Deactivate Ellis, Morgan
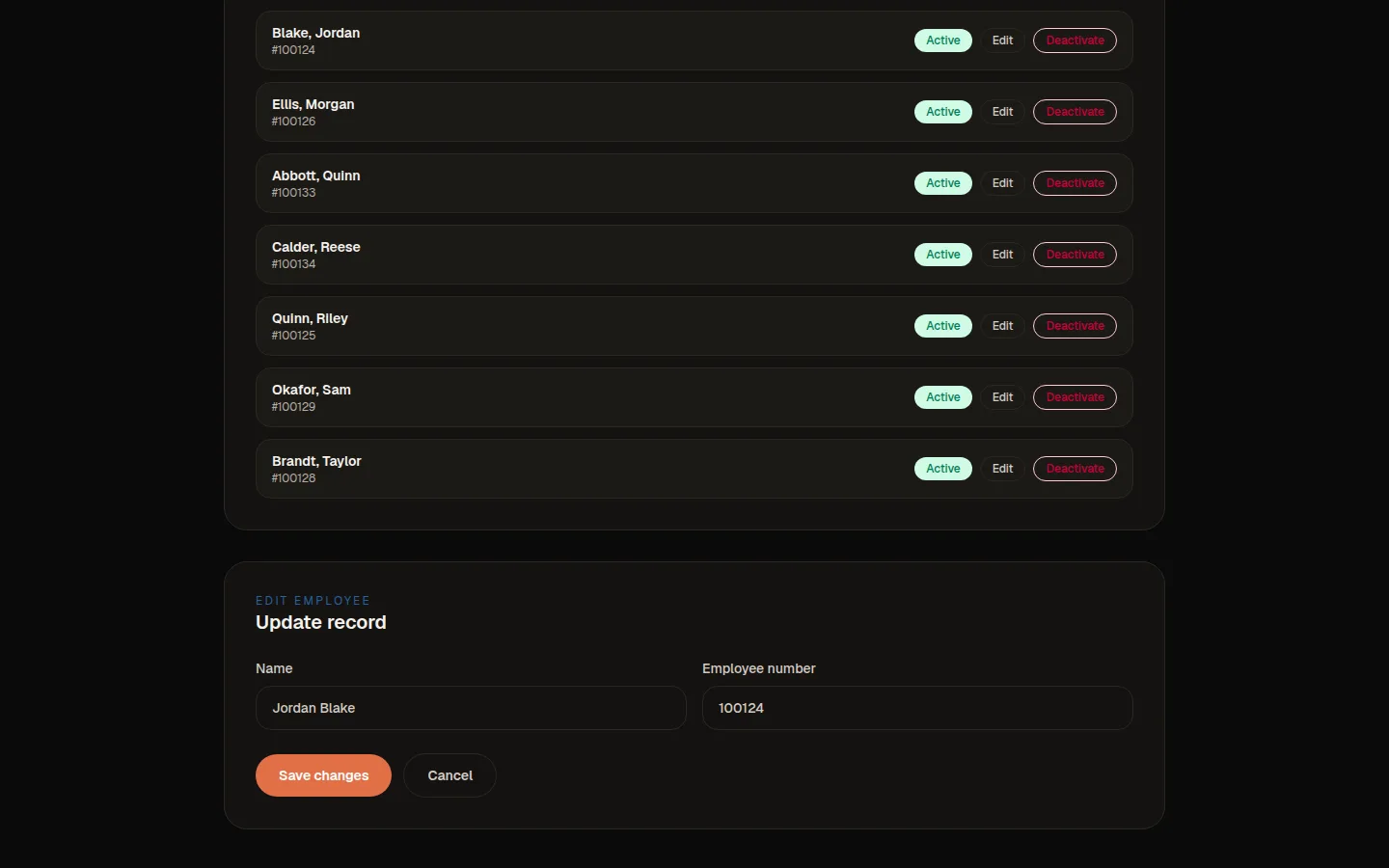Image resolution: width=1389 pixels, height=868 pixels. click(1075, 112)
